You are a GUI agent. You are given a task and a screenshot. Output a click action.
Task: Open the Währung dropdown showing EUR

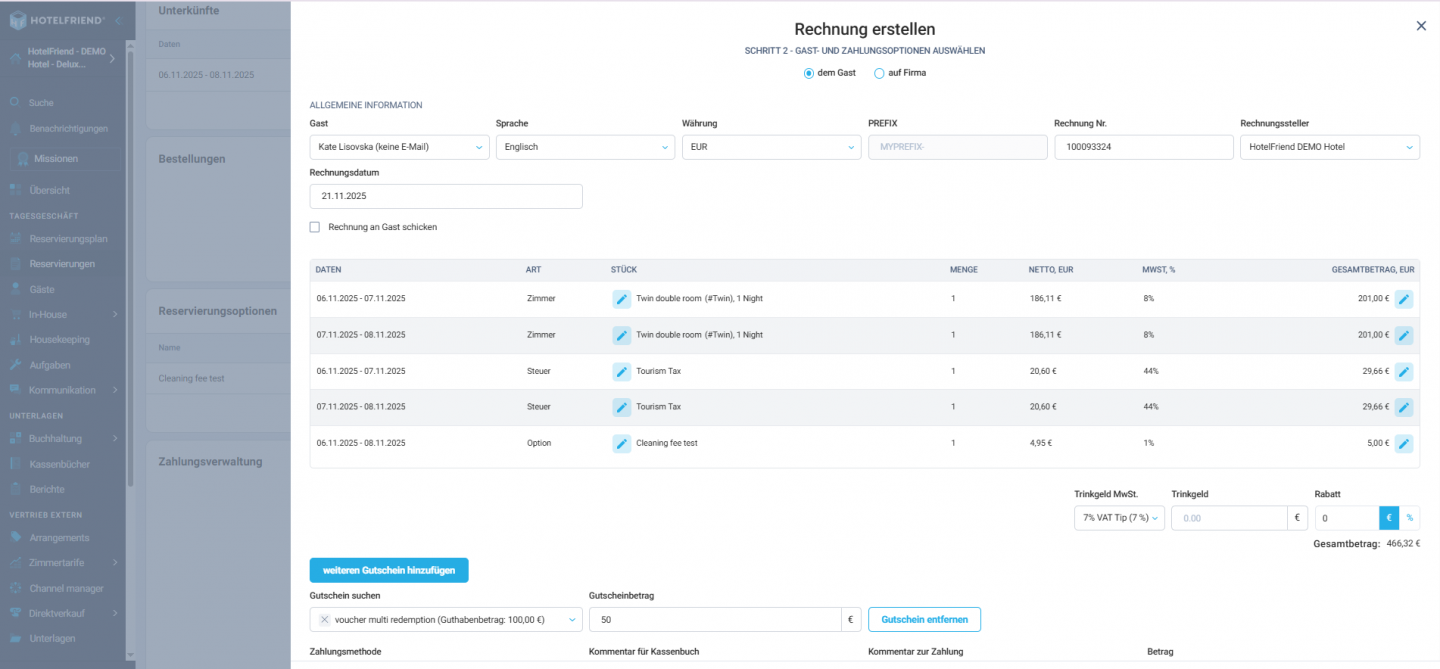770,147
